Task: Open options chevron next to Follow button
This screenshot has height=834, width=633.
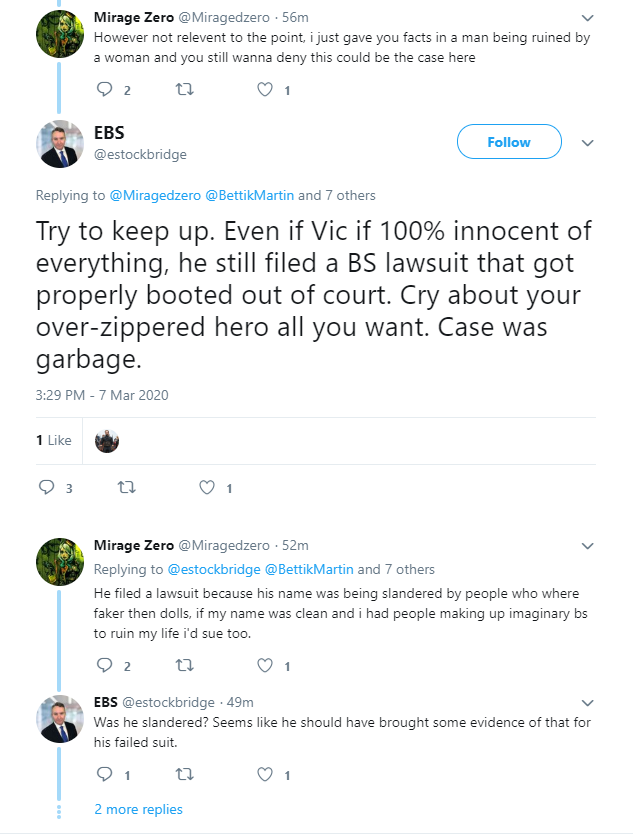Action: [587, 143]
